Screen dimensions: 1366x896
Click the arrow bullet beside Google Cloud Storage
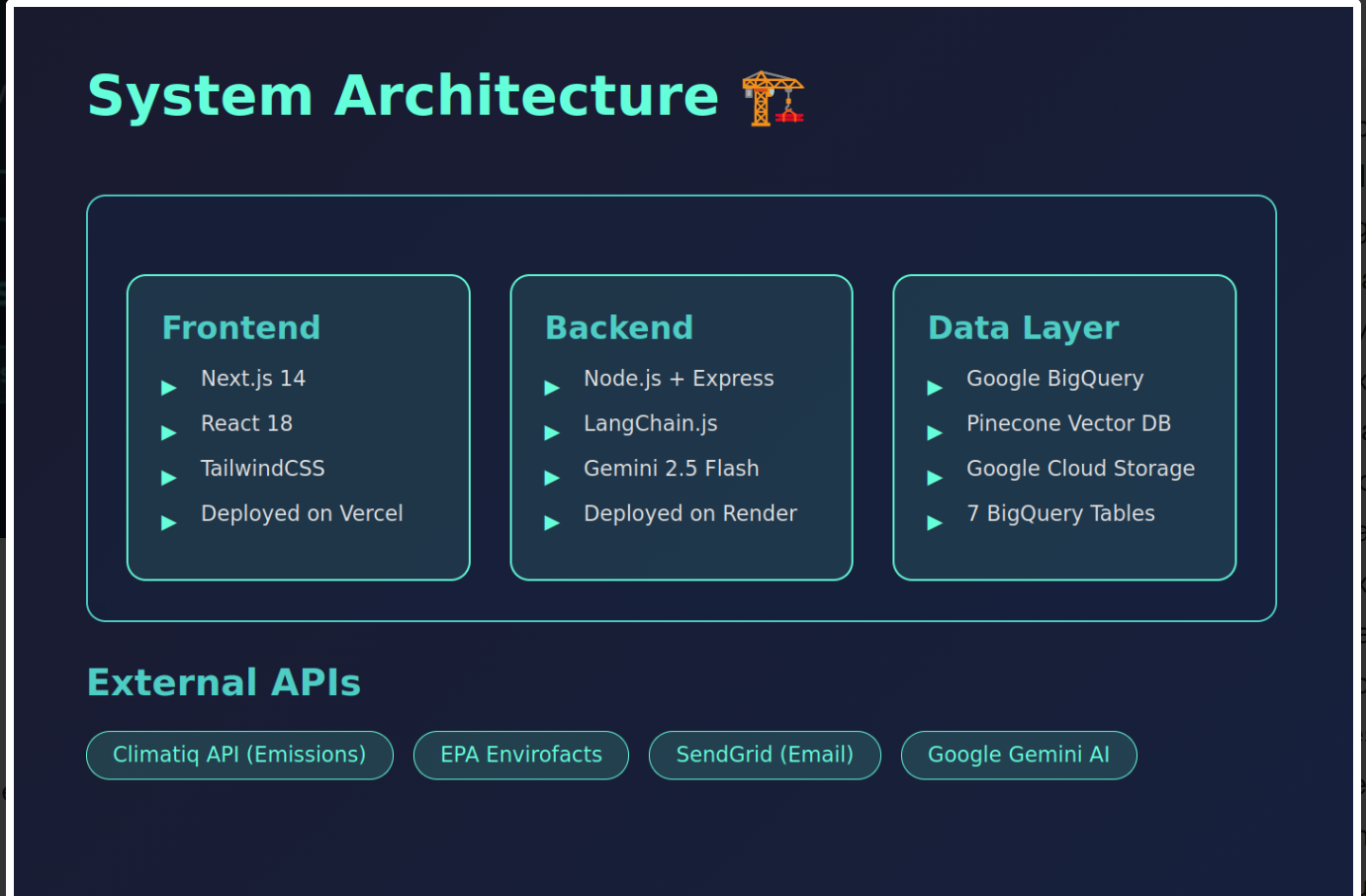pyautogui.click(x=935, y=478)
